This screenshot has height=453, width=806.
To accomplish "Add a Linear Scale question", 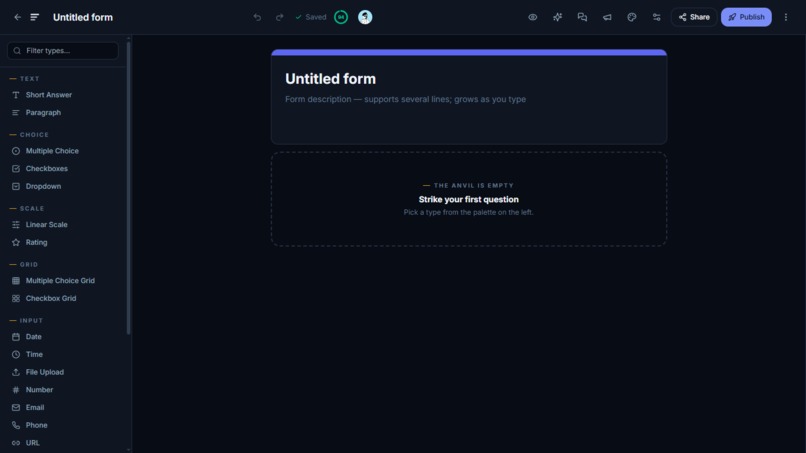I will tap(63, 224).
